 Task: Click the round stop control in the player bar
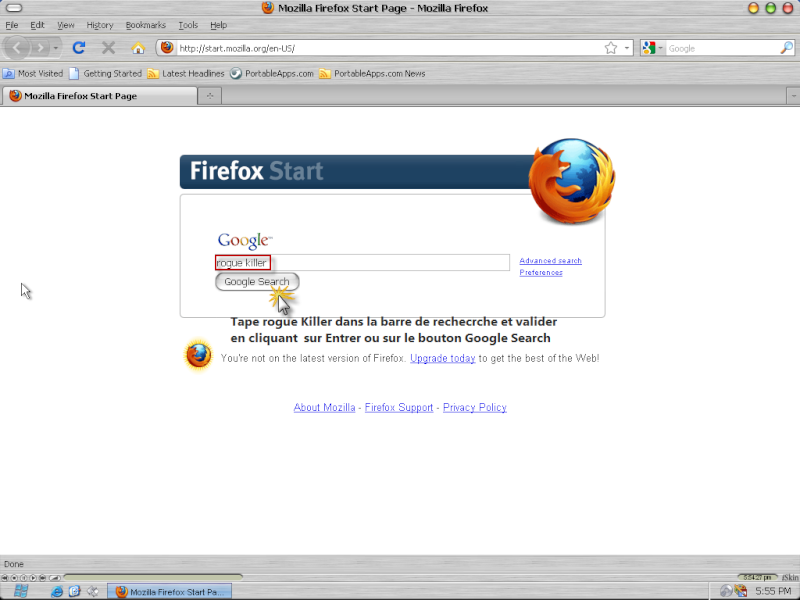tap(14, 578)
